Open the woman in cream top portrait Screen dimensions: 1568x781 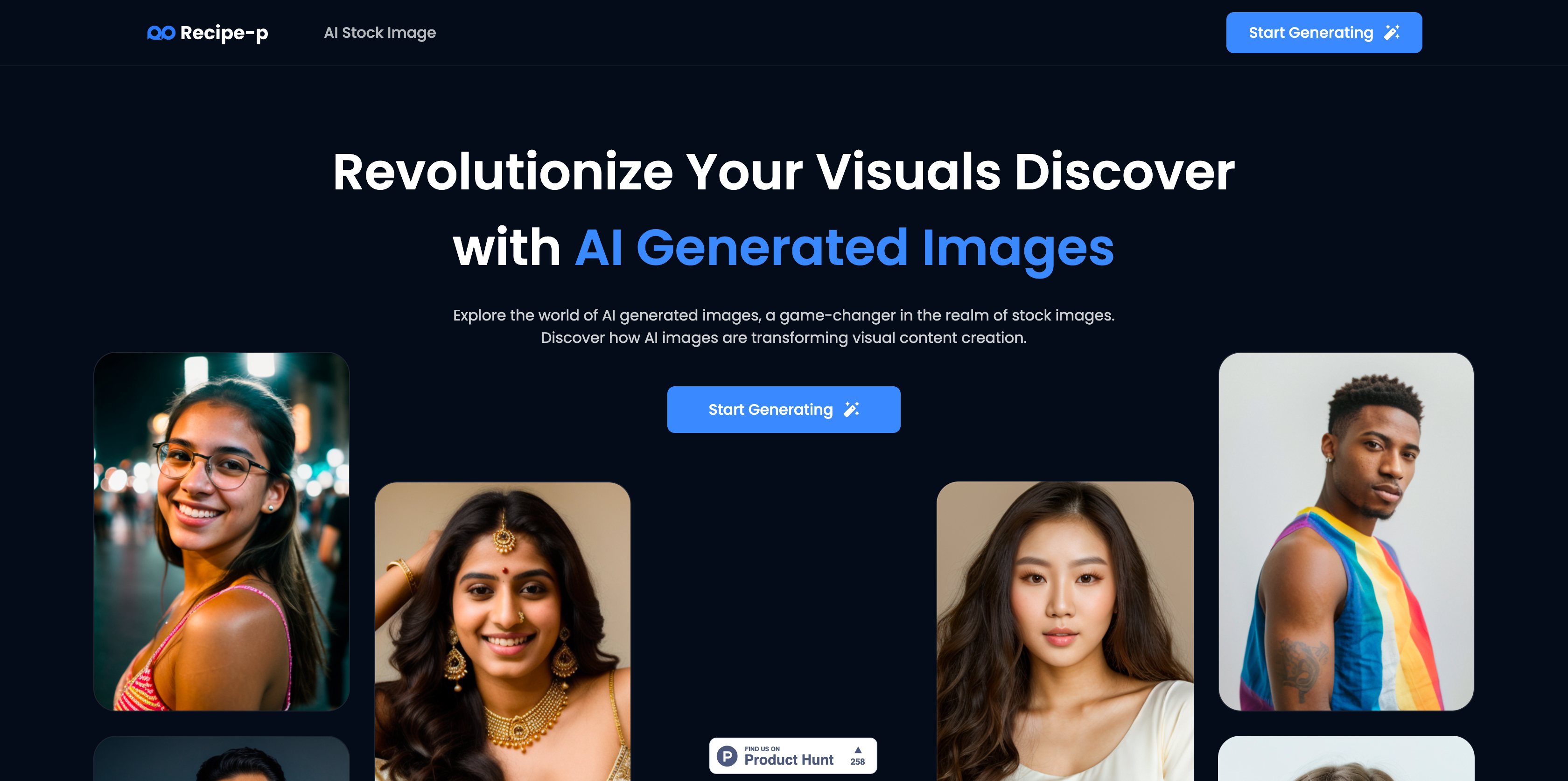pos(1064,631)
